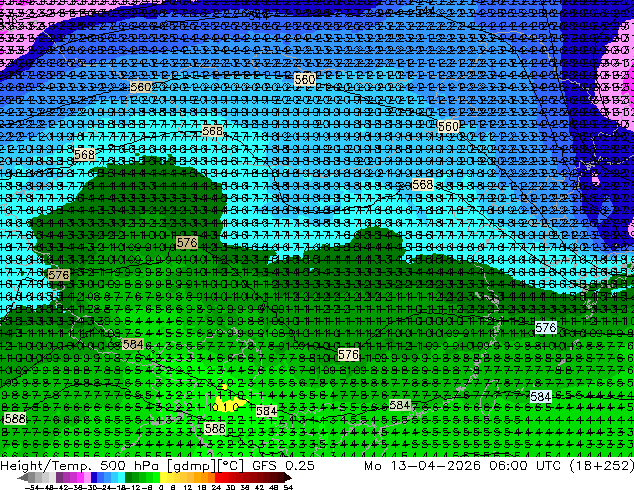Click the dark maroon right arrow end of legend
This screenshot has width=634, height=490.
coord(287,478)
